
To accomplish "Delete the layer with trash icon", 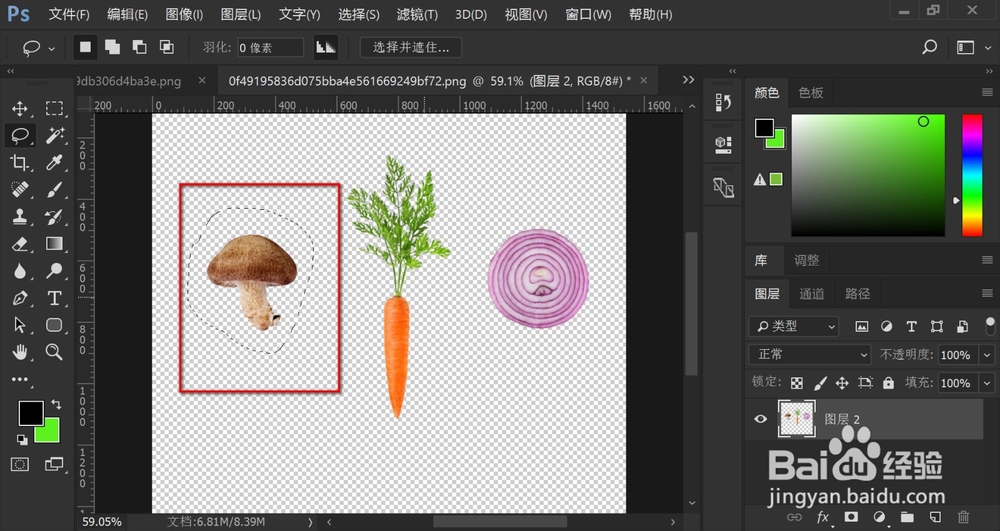I will pyautogui.click(x=964, y=517).
